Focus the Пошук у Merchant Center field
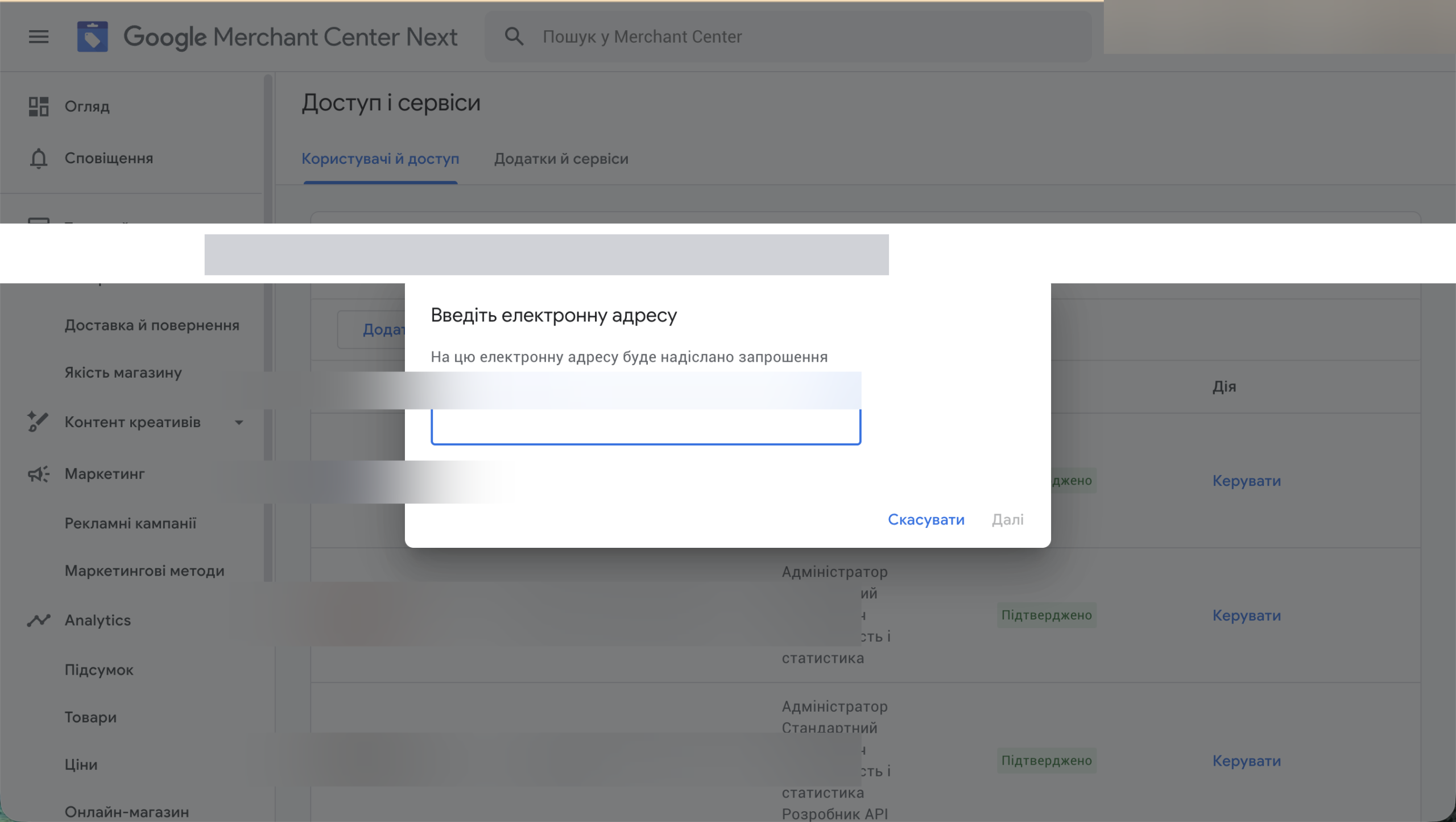 point(788,37)
